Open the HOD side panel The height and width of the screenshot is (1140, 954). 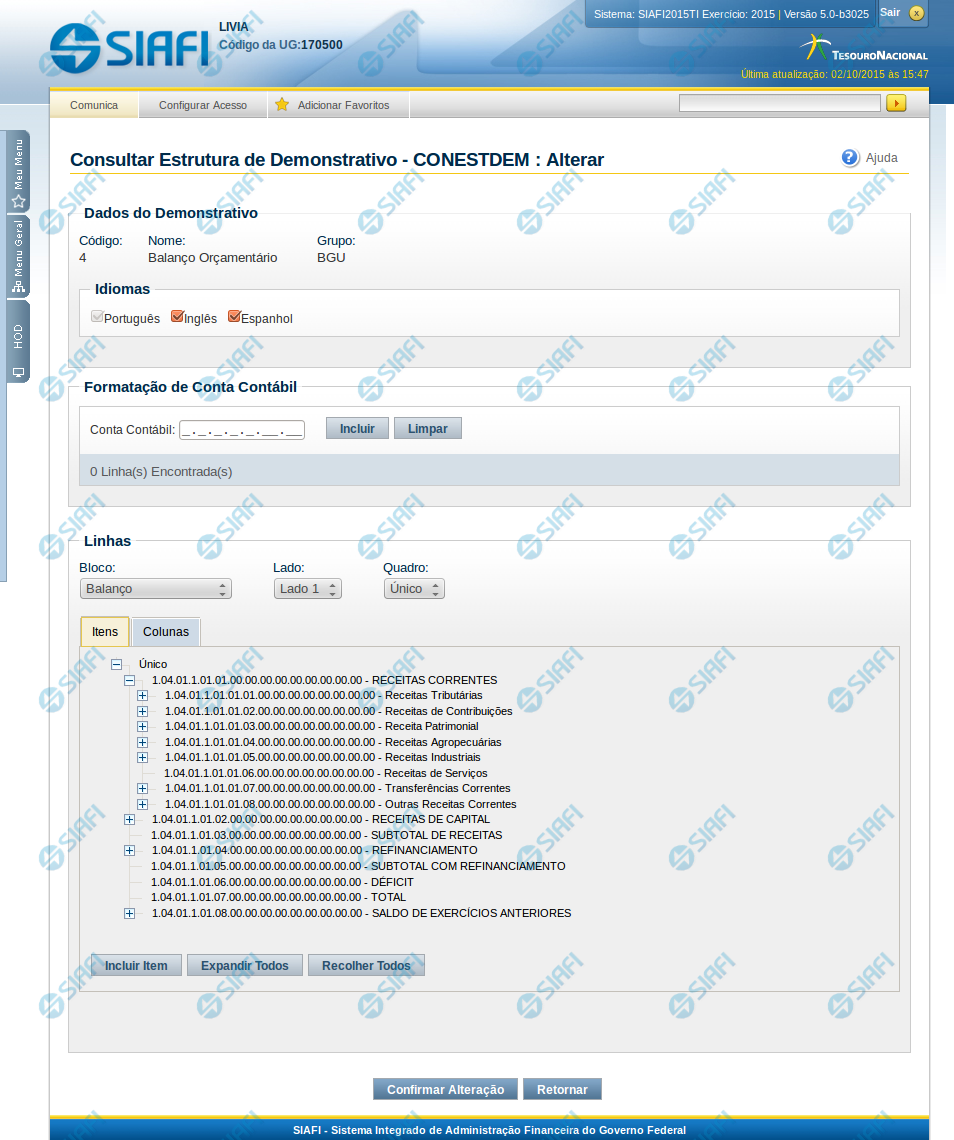point(18,341)
